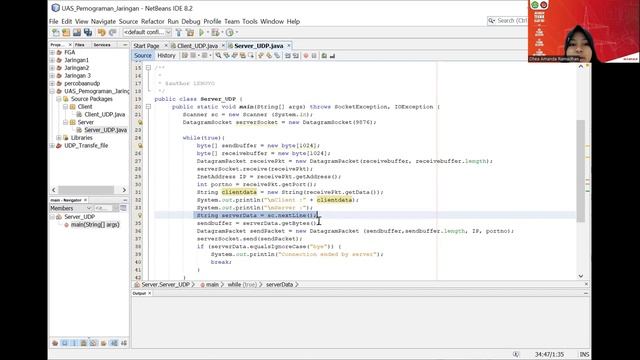Expand the Jaringan1 project node
The image size is (640, 360).
click(52, 60)
